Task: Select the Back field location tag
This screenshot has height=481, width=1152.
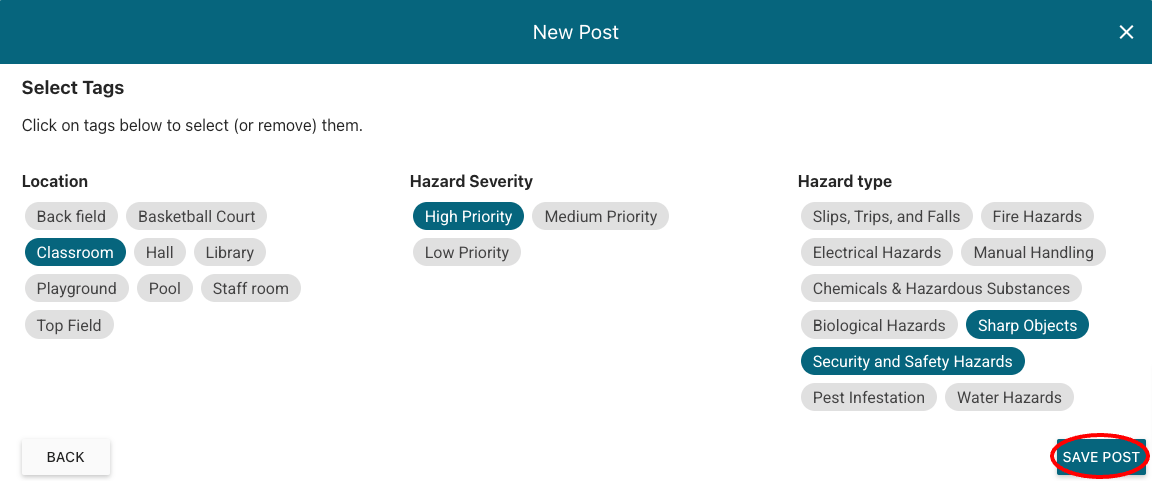Action: (71, 217)
